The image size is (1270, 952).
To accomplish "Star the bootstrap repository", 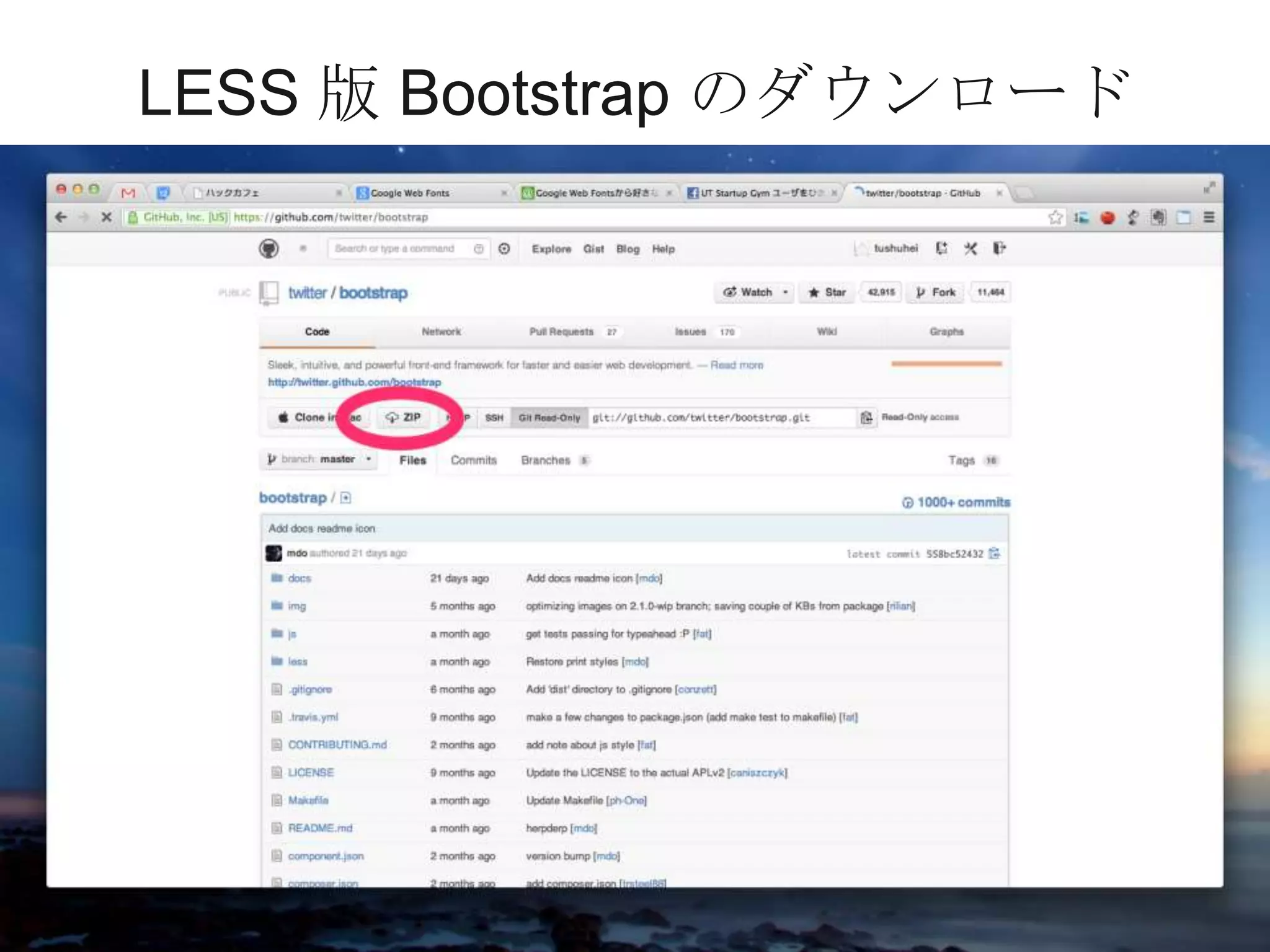I will tap(827, 293).
